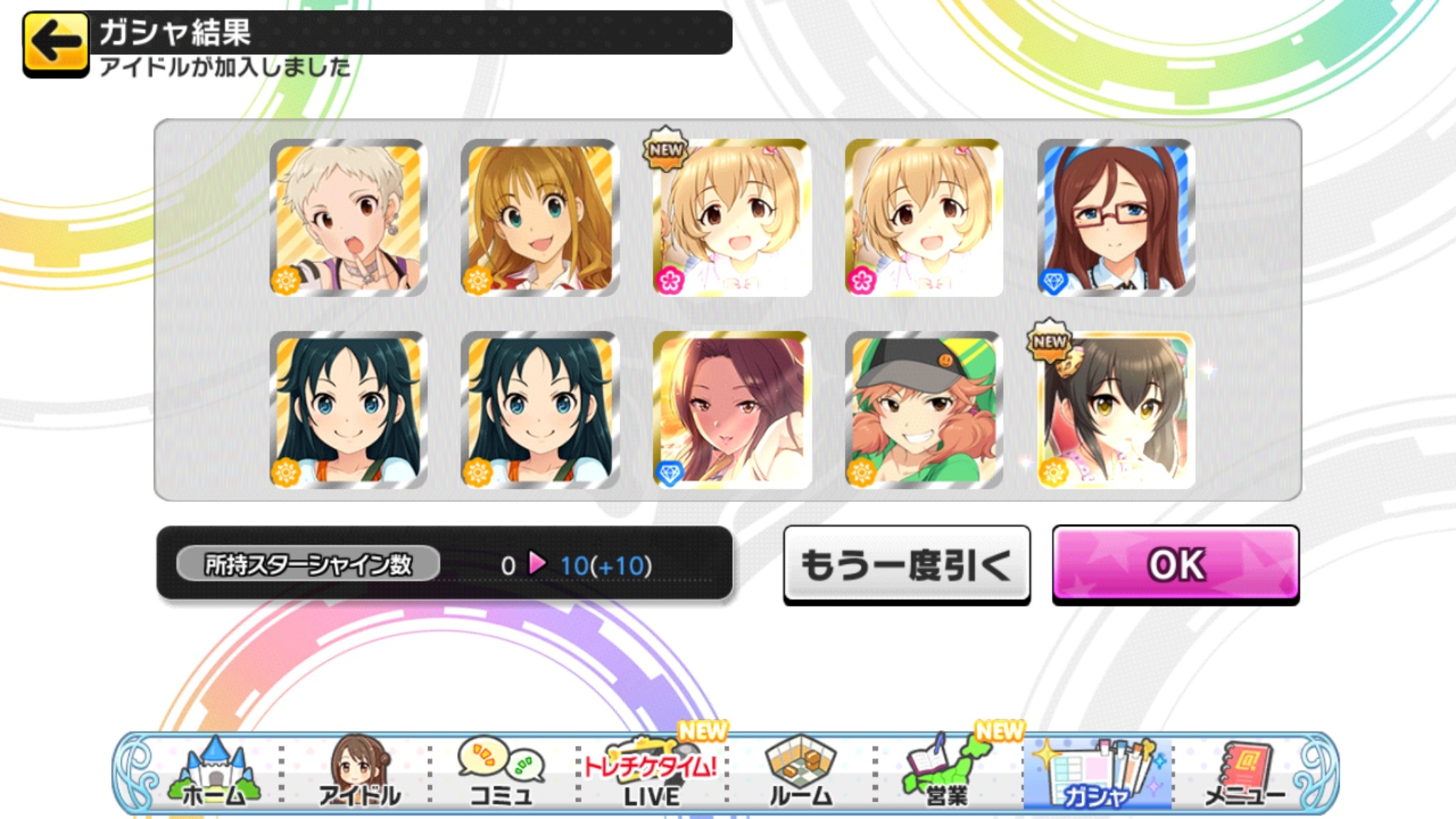Select the idol wearing a green cap
This screenshot has width=1456, height=819.
tap(924, 409)
